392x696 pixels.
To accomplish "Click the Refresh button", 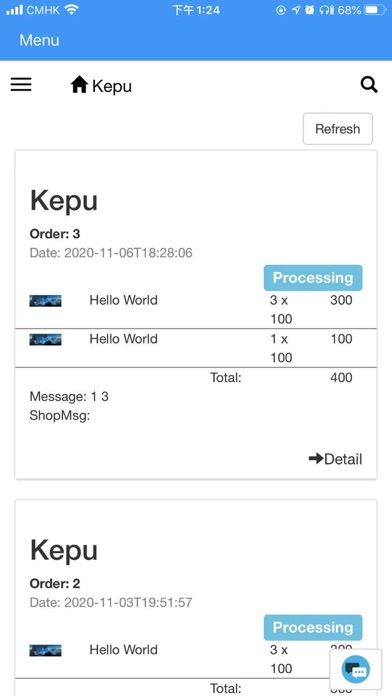I will 337,129.
